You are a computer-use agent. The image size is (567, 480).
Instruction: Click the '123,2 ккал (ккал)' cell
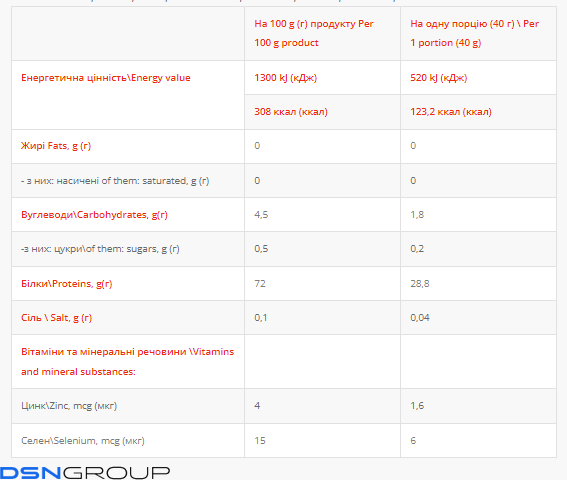451,112
